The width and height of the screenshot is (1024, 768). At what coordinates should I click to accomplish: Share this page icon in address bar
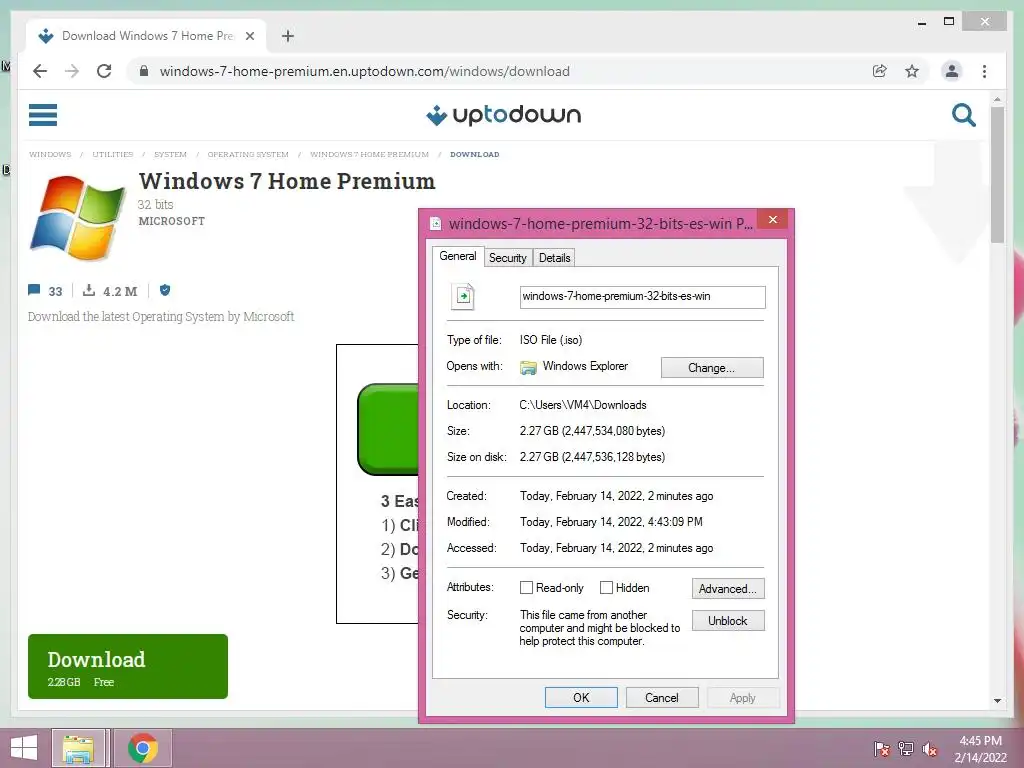point(880,71)
